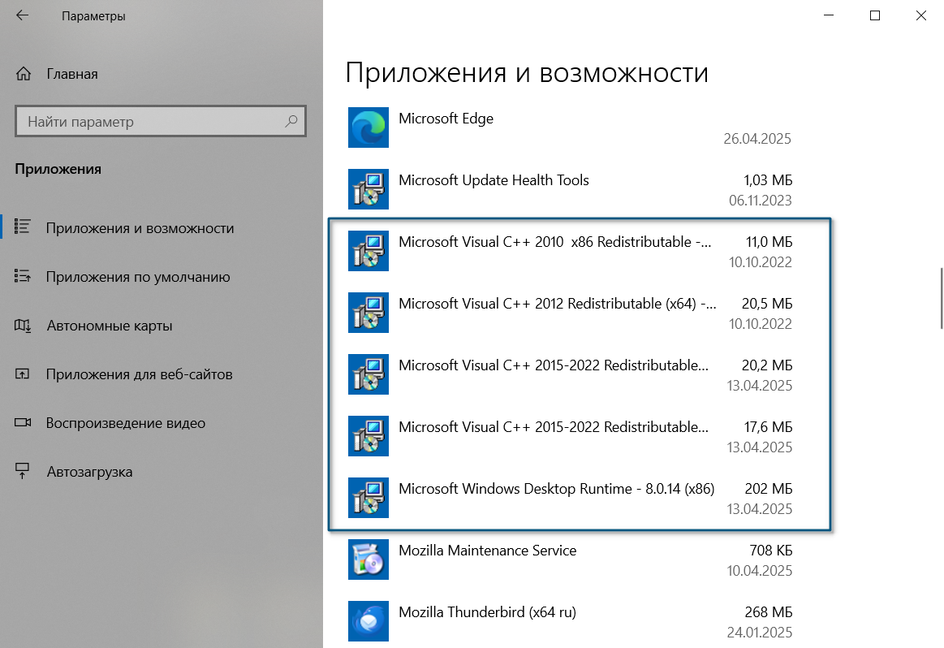Click the Приложения по умолчанию icon
The height and width of the screenshot is (648, 944).
click(x=22, y=276)
